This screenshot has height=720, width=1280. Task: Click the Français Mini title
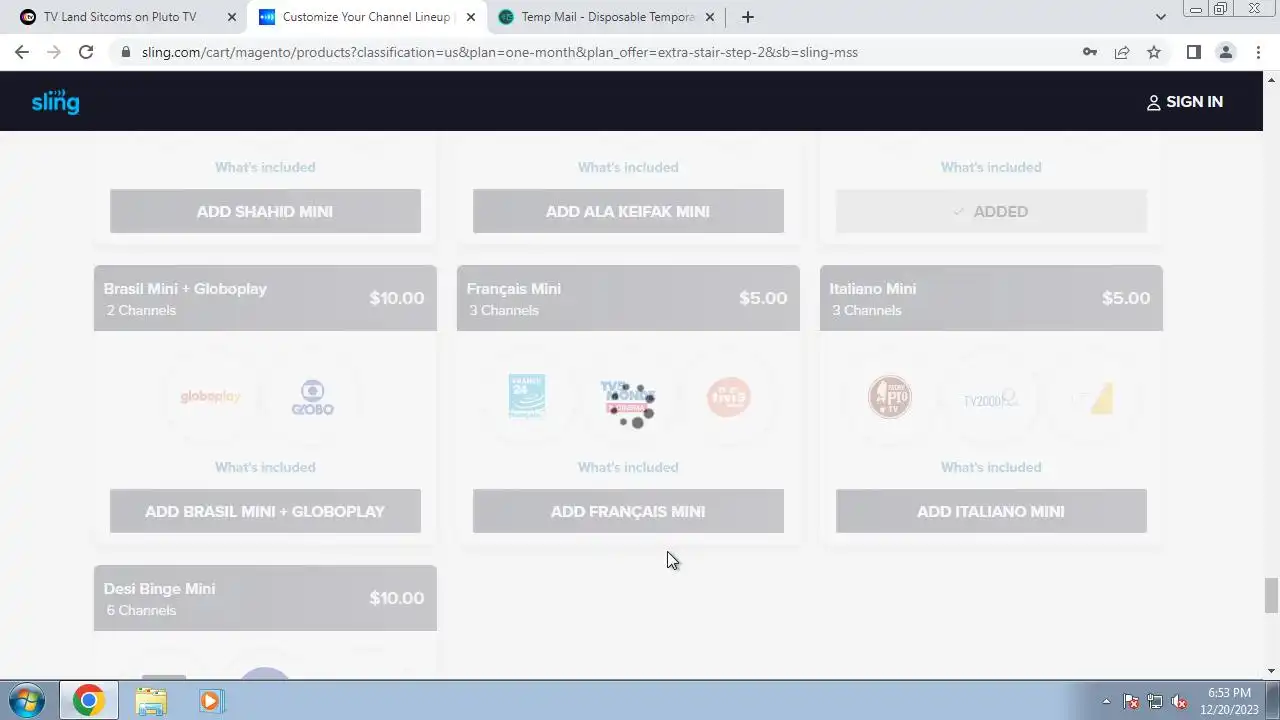point(513,289)
